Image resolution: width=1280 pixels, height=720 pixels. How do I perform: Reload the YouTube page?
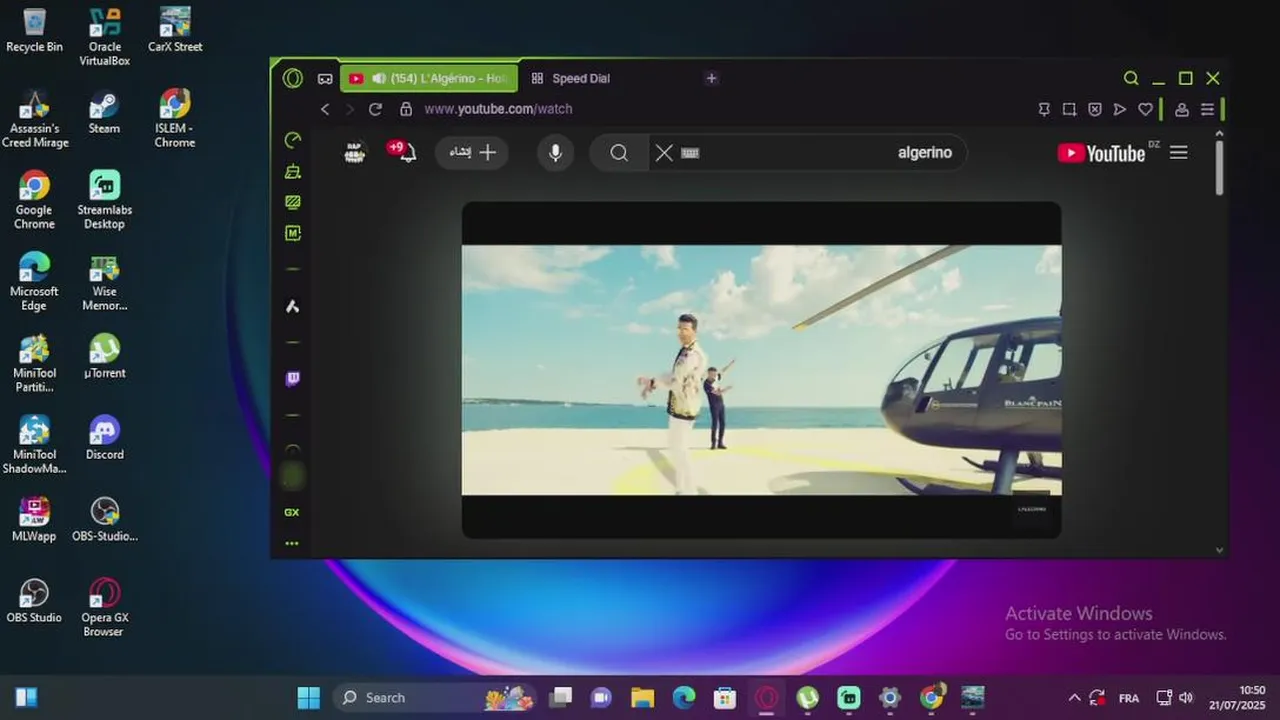click(x=375, y=109)
